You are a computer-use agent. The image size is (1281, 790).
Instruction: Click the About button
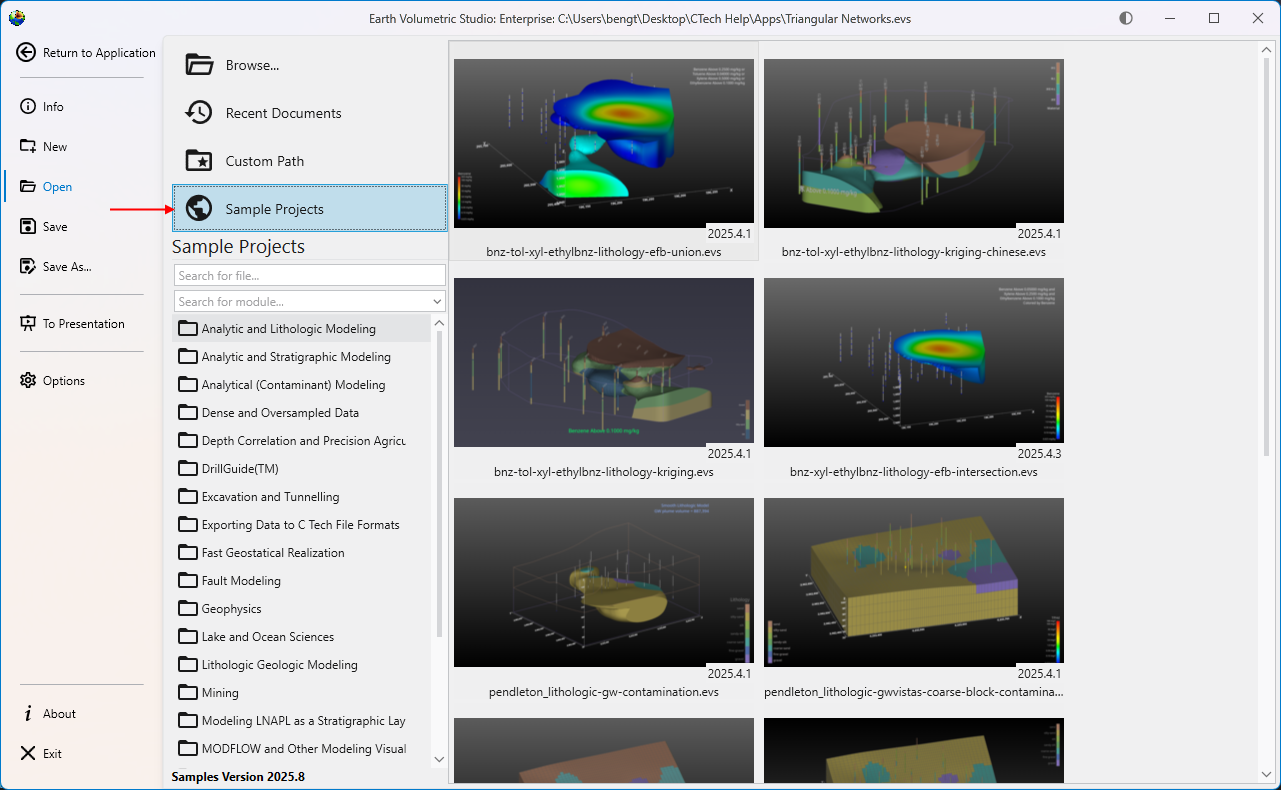[59, 714]
